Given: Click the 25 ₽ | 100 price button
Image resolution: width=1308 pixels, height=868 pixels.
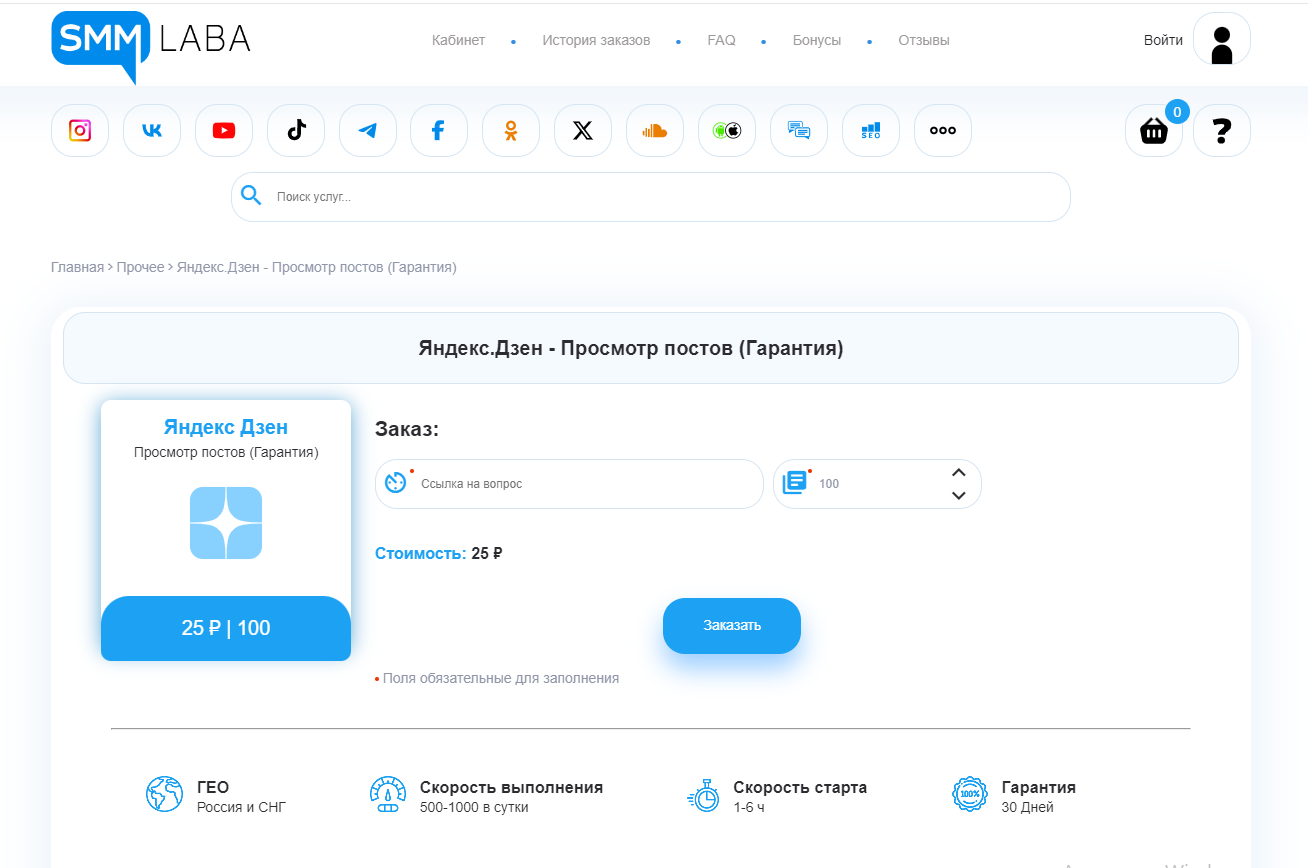Looking at the screenshot, I should coord(226,628).
